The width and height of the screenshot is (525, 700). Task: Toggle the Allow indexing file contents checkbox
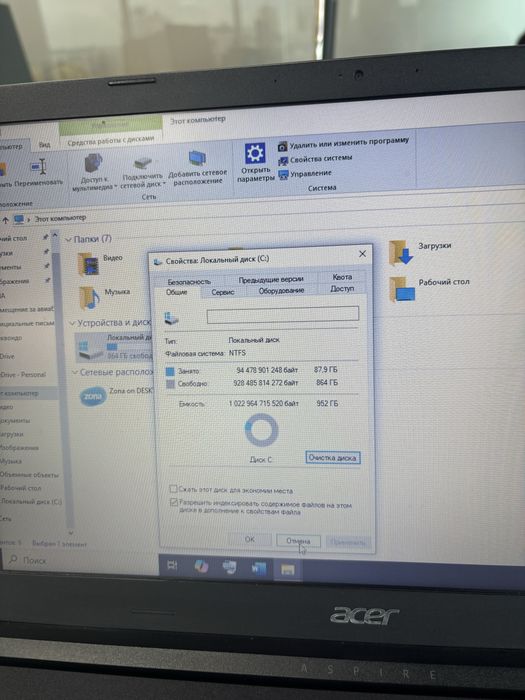tap(174, 503)
